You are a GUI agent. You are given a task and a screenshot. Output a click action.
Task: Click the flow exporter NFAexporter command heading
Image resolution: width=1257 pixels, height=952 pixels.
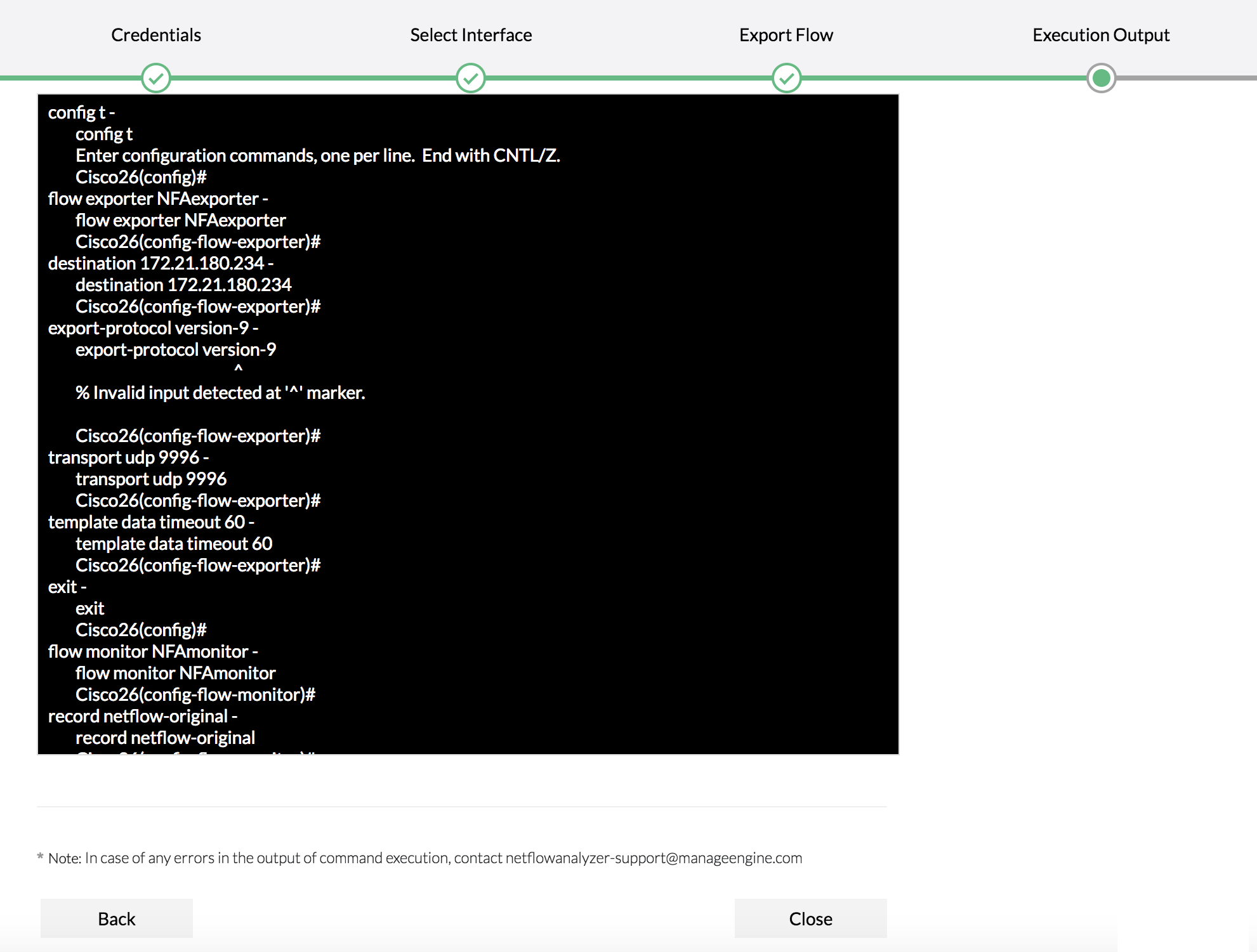point(157,199)
